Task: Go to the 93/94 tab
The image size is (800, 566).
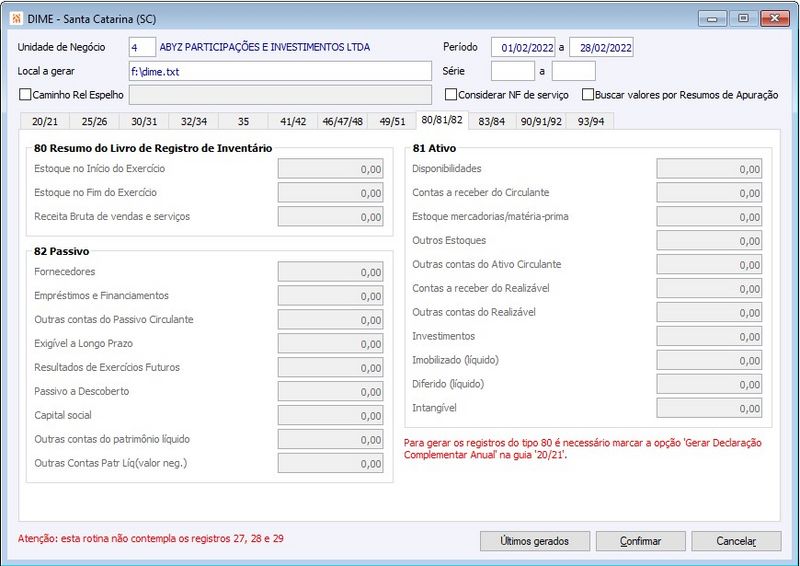Action: 590,121
